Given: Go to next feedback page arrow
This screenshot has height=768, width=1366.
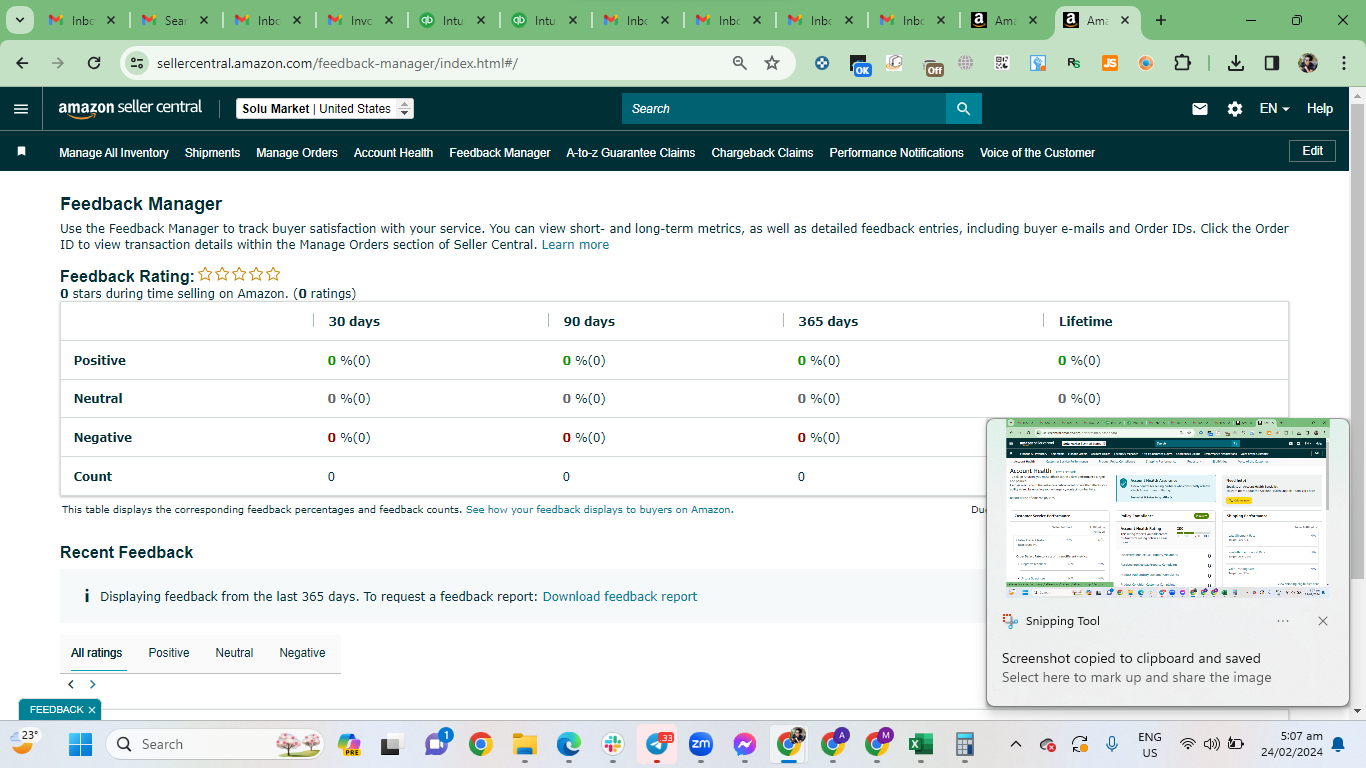Looking at the screenshot, I should [x=92, y=685].
